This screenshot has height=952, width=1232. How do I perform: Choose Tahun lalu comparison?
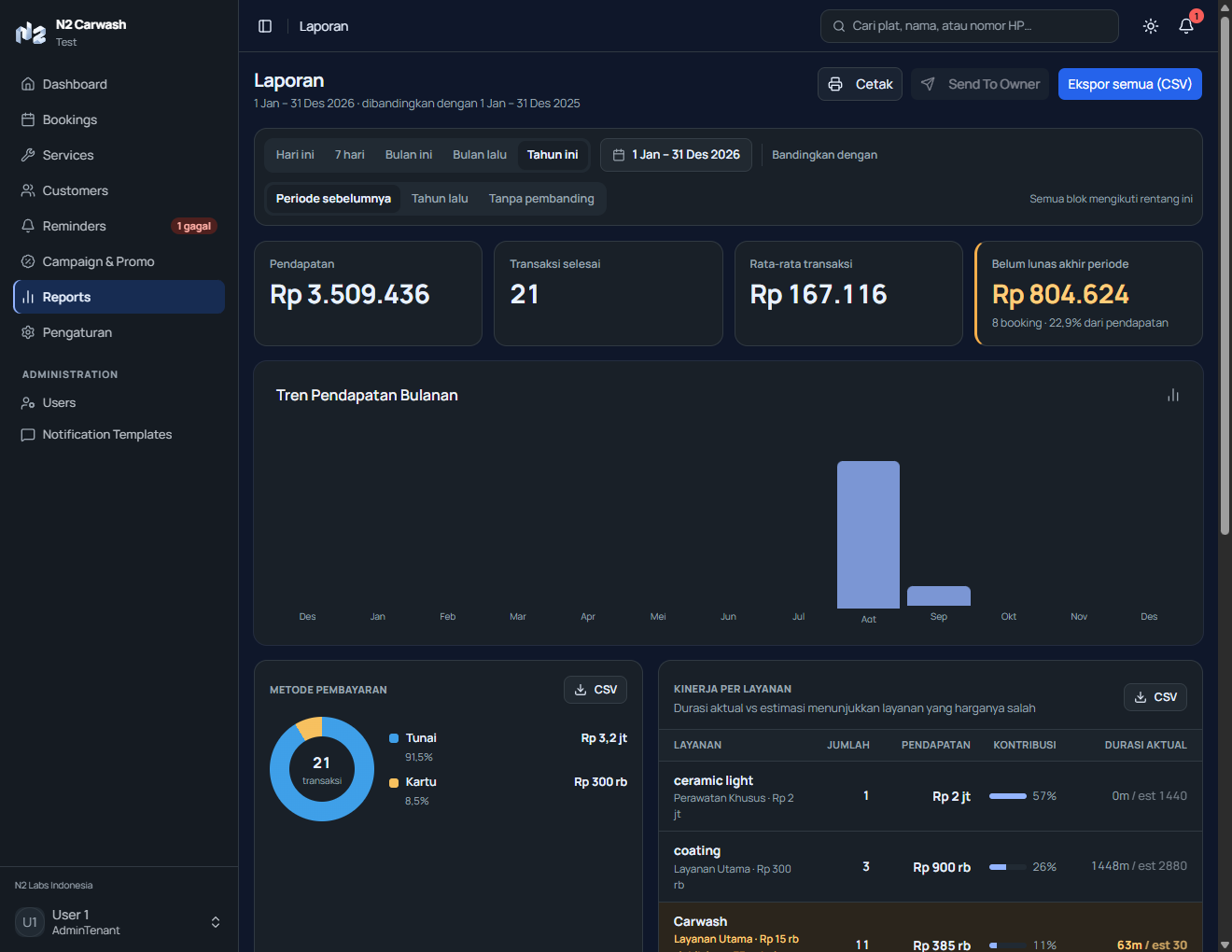[440, 199]
